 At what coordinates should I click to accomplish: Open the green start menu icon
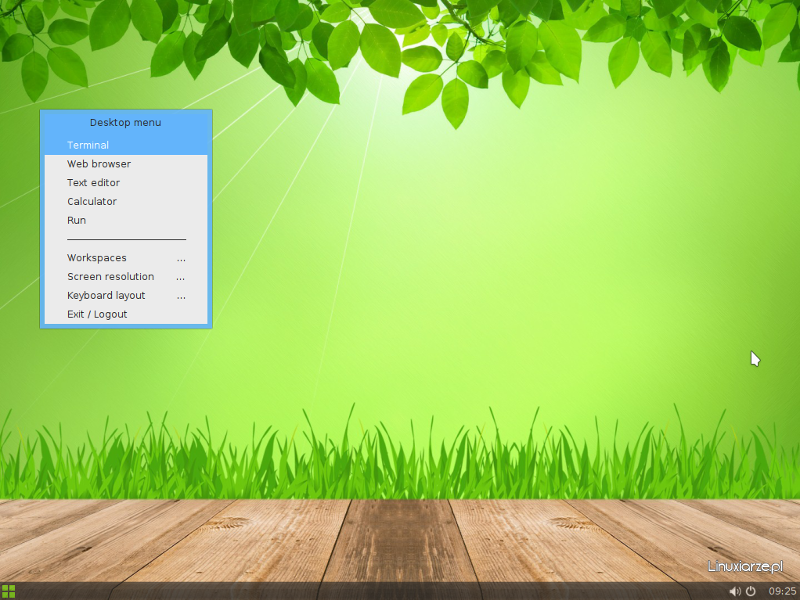[8, 591]
